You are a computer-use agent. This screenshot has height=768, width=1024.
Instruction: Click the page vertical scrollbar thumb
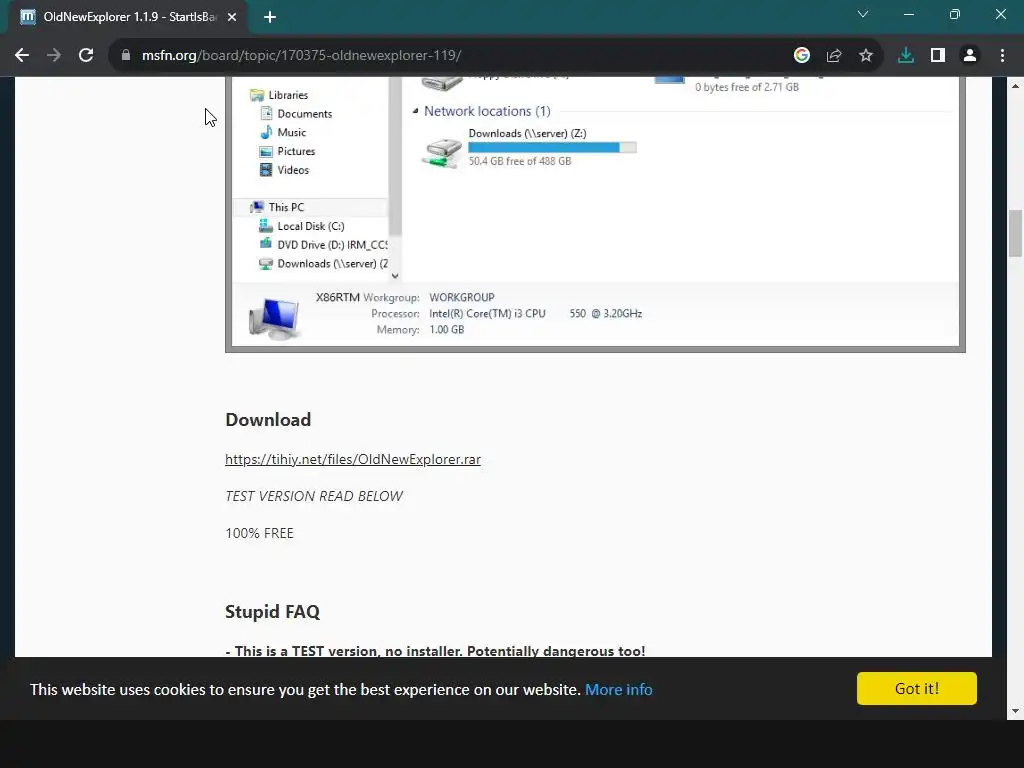point(1015,233)
